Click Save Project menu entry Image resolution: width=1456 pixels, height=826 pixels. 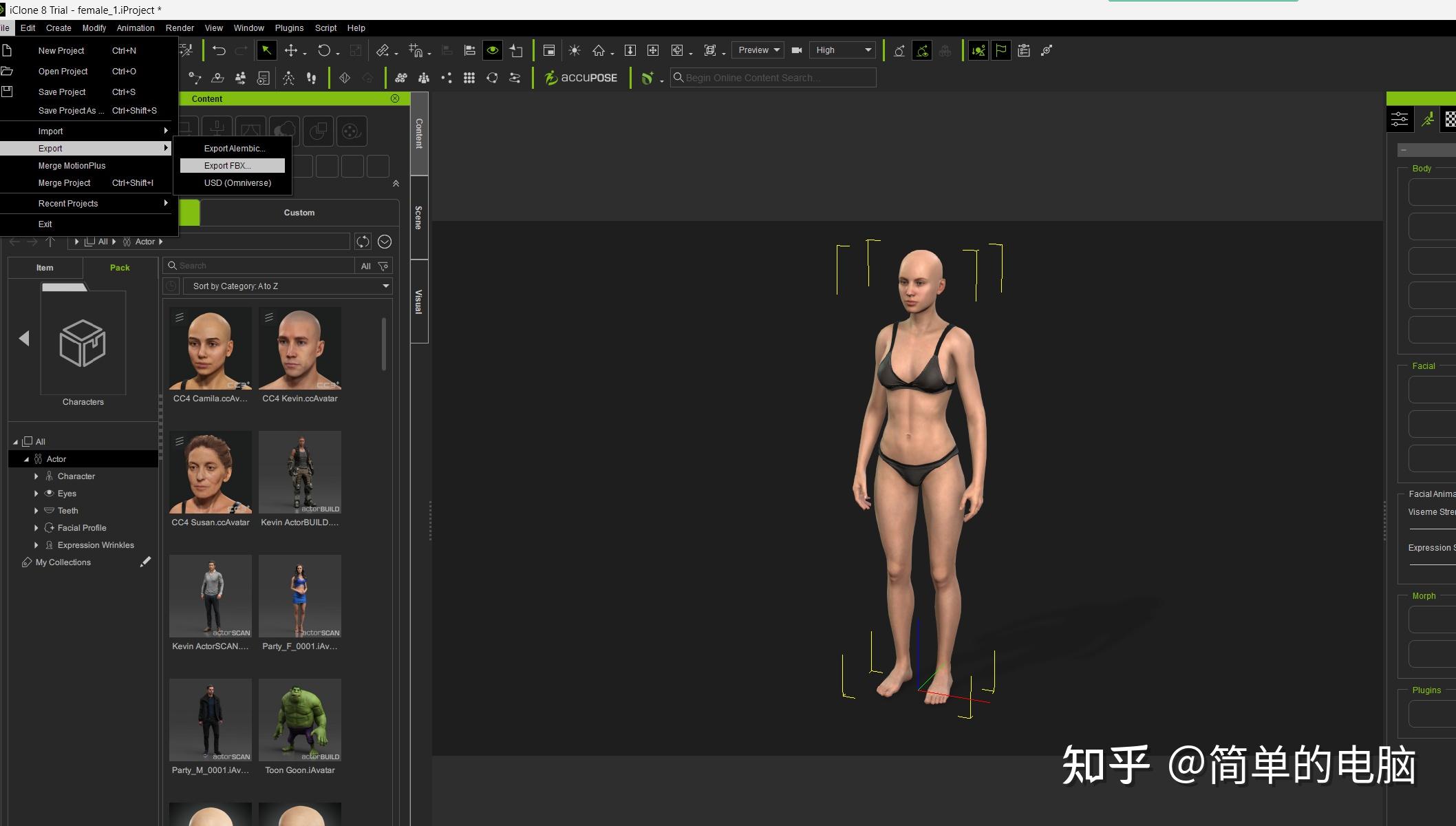62,92
